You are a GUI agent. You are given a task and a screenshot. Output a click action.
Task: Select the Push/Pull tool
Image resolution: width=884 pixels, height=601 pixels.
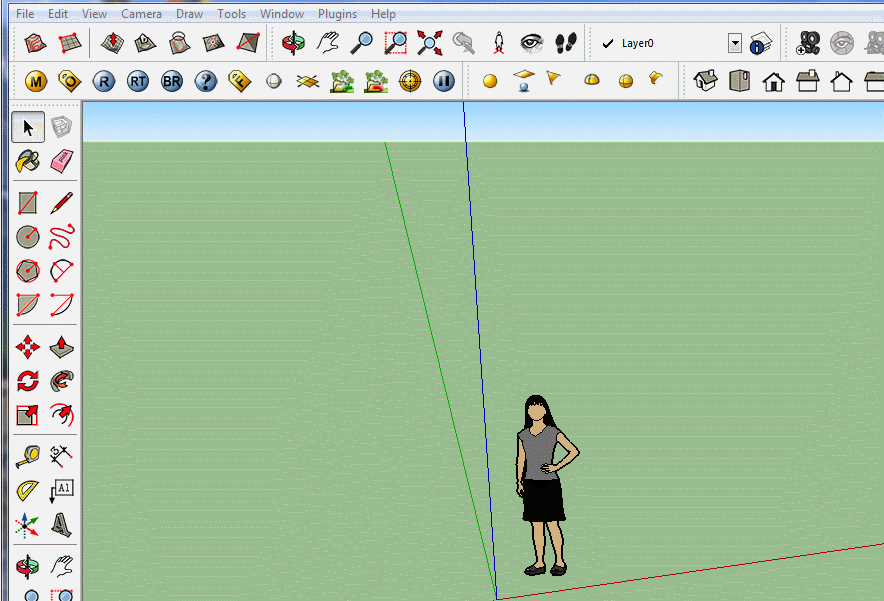tap(61, 347)
